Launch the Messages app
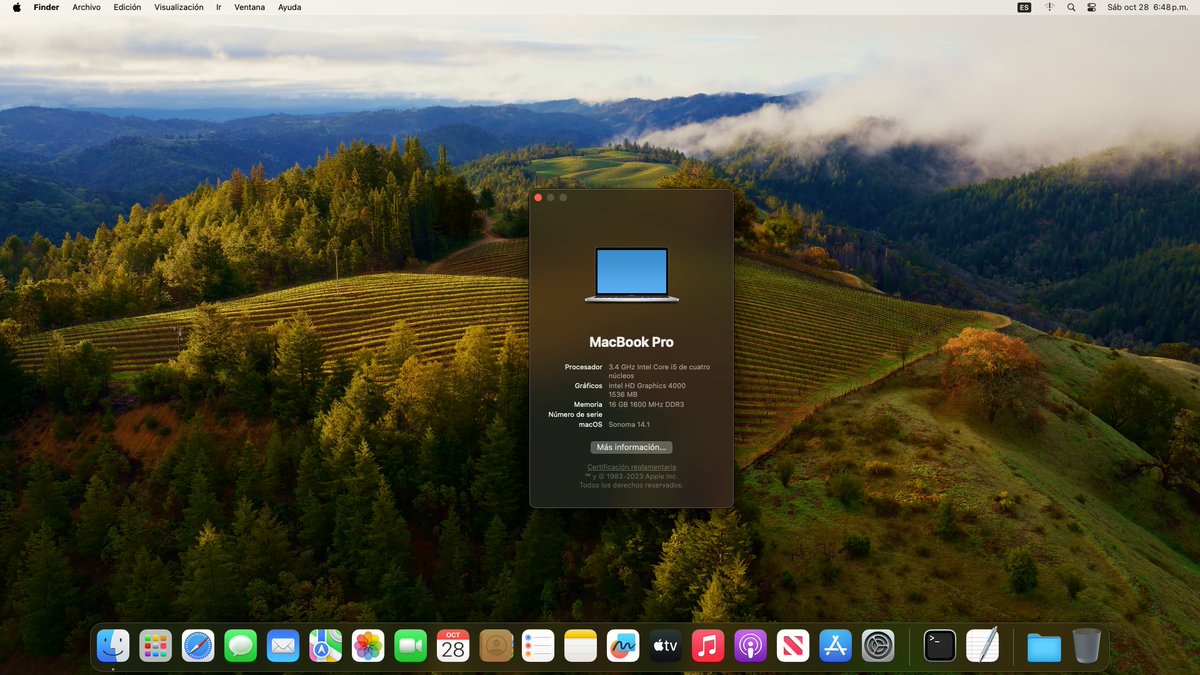The width and height of the screenshot is (1200, 675). pyautogui.click(x=240, y=645)
